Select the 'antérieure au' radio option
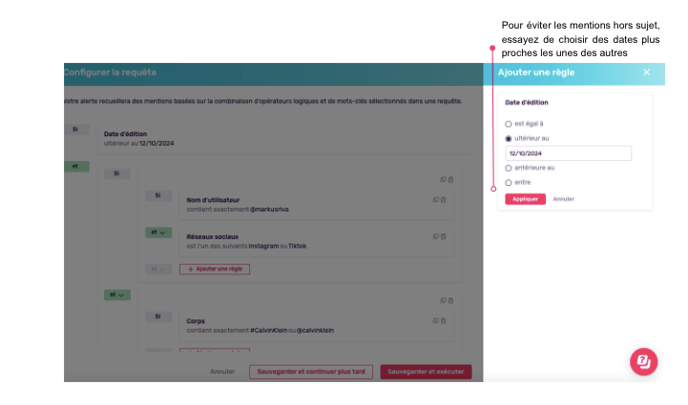The image size is (688, 405). (508, 168)
